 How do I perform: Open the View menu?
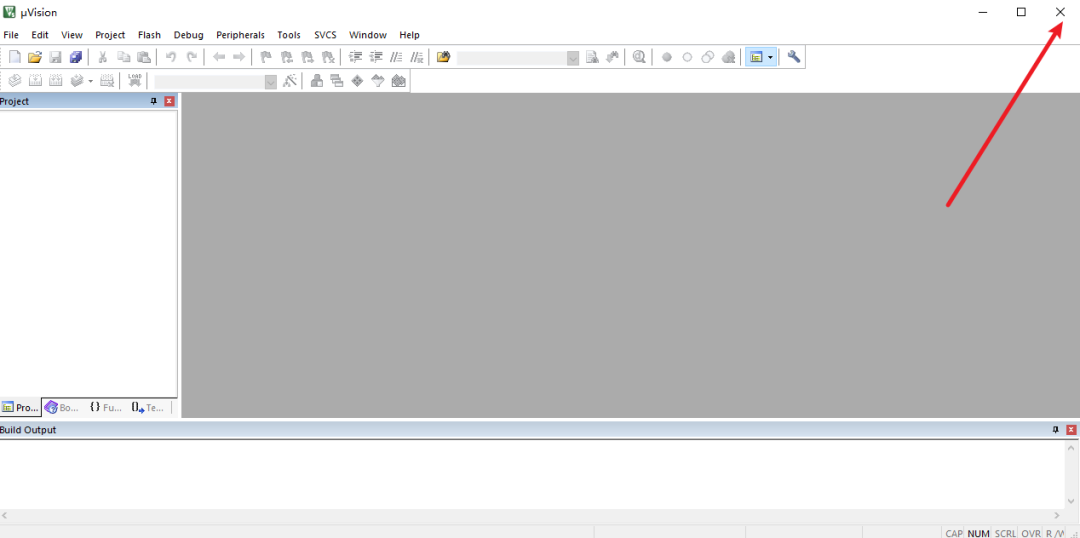coord(72,34)
